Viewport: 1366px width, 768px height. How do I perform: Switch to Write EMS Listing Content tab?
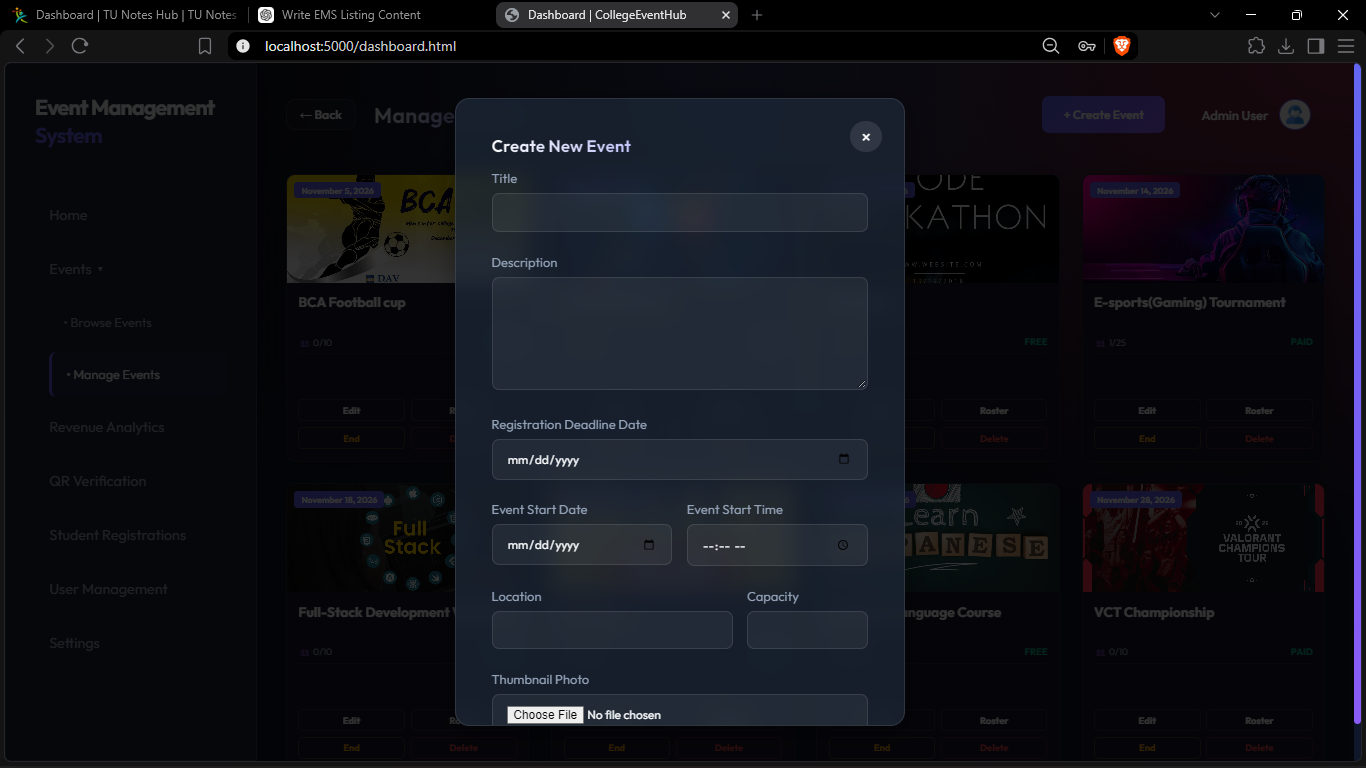point(369,15)
